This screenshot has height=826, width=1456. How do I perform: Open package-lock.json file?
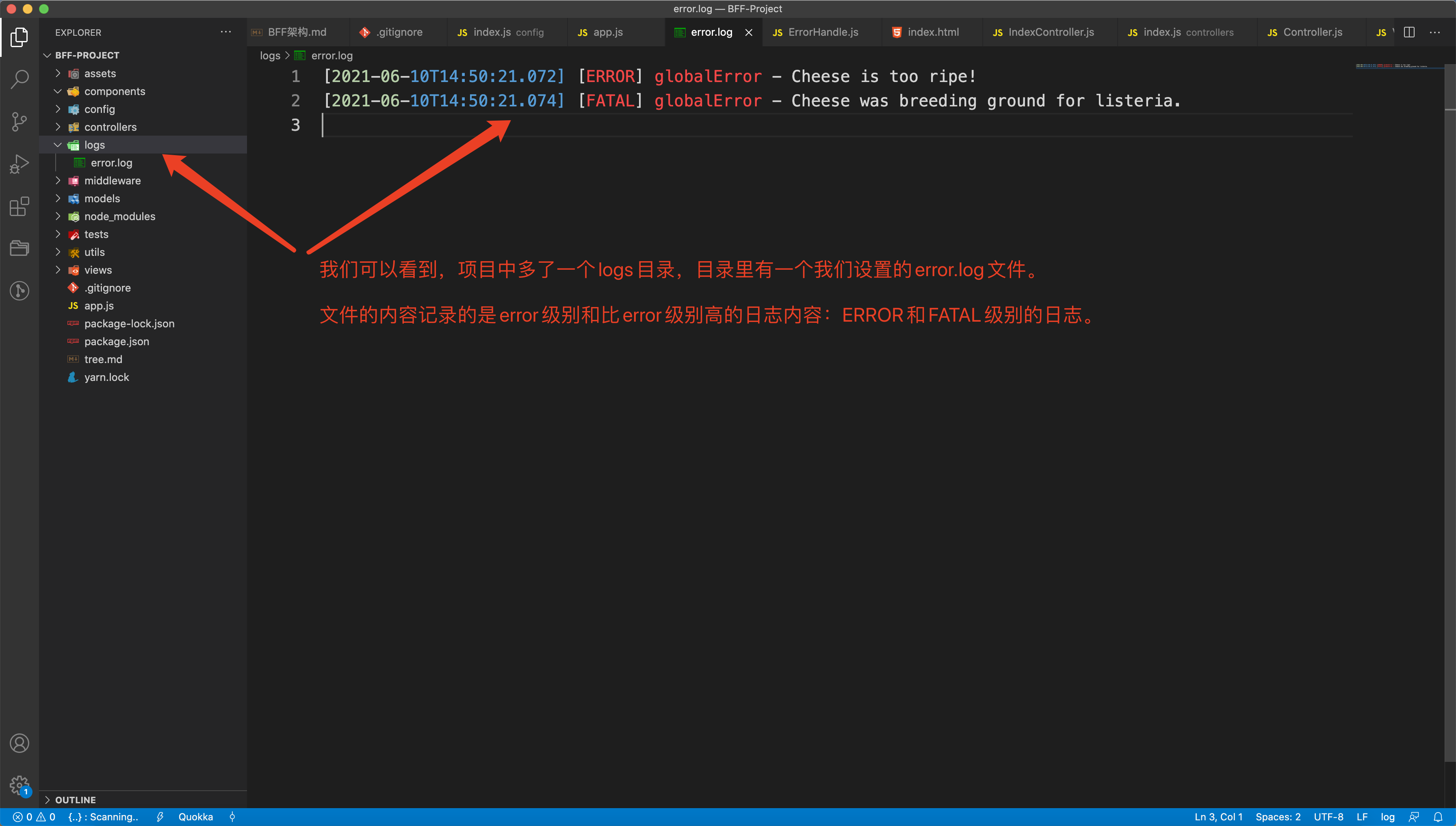(x=143, y=323)
